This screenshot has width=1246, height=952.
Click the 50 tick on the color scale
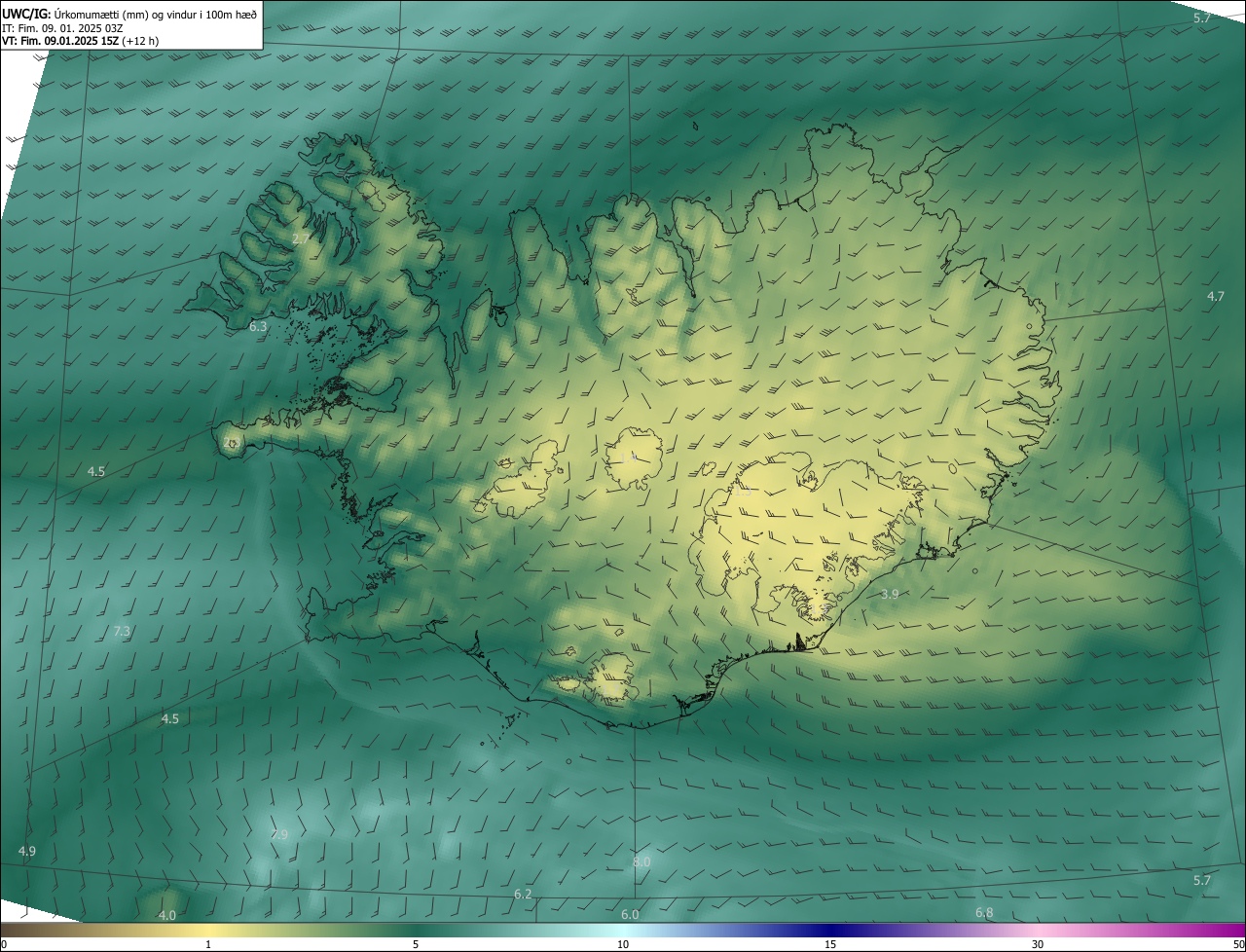pyautogui.click(x=1239, y=945)
